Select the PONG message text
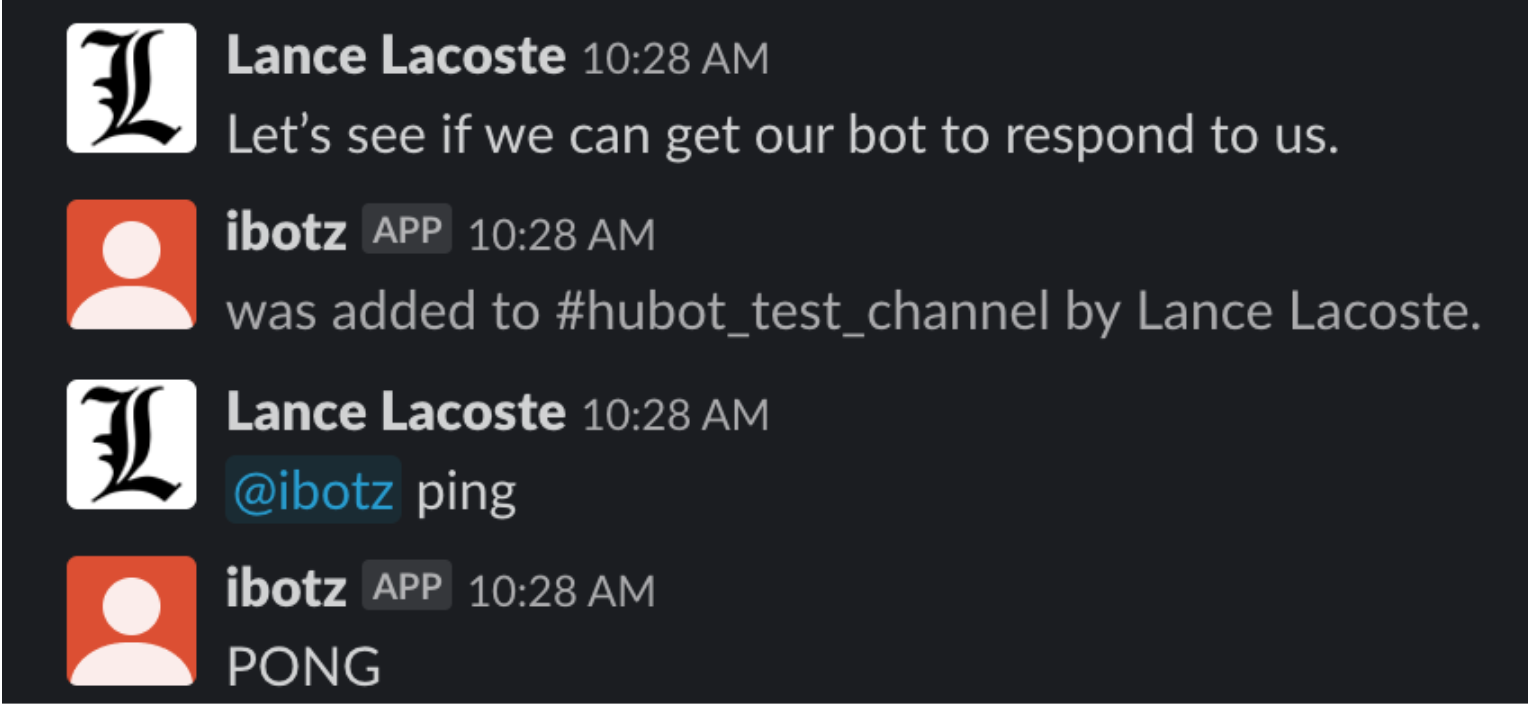Viewport: 1528px width, 704px height. (304, 667)
